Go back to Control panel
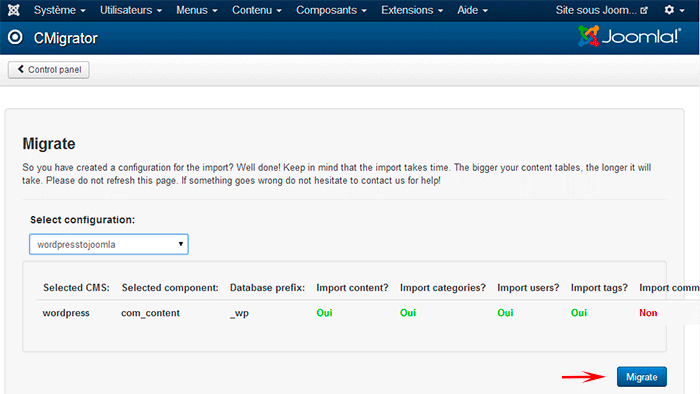 tap(49, 70)
